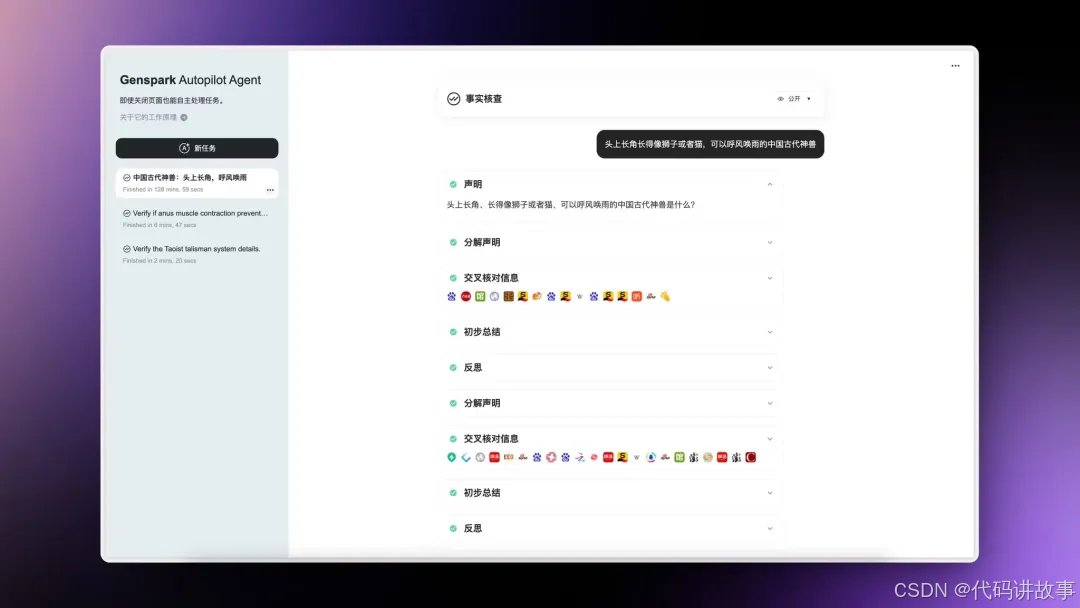This screenshot has height=608, width=1080.
Task: Click the eye icon next to 公开
Action: [x=780, y=99]
